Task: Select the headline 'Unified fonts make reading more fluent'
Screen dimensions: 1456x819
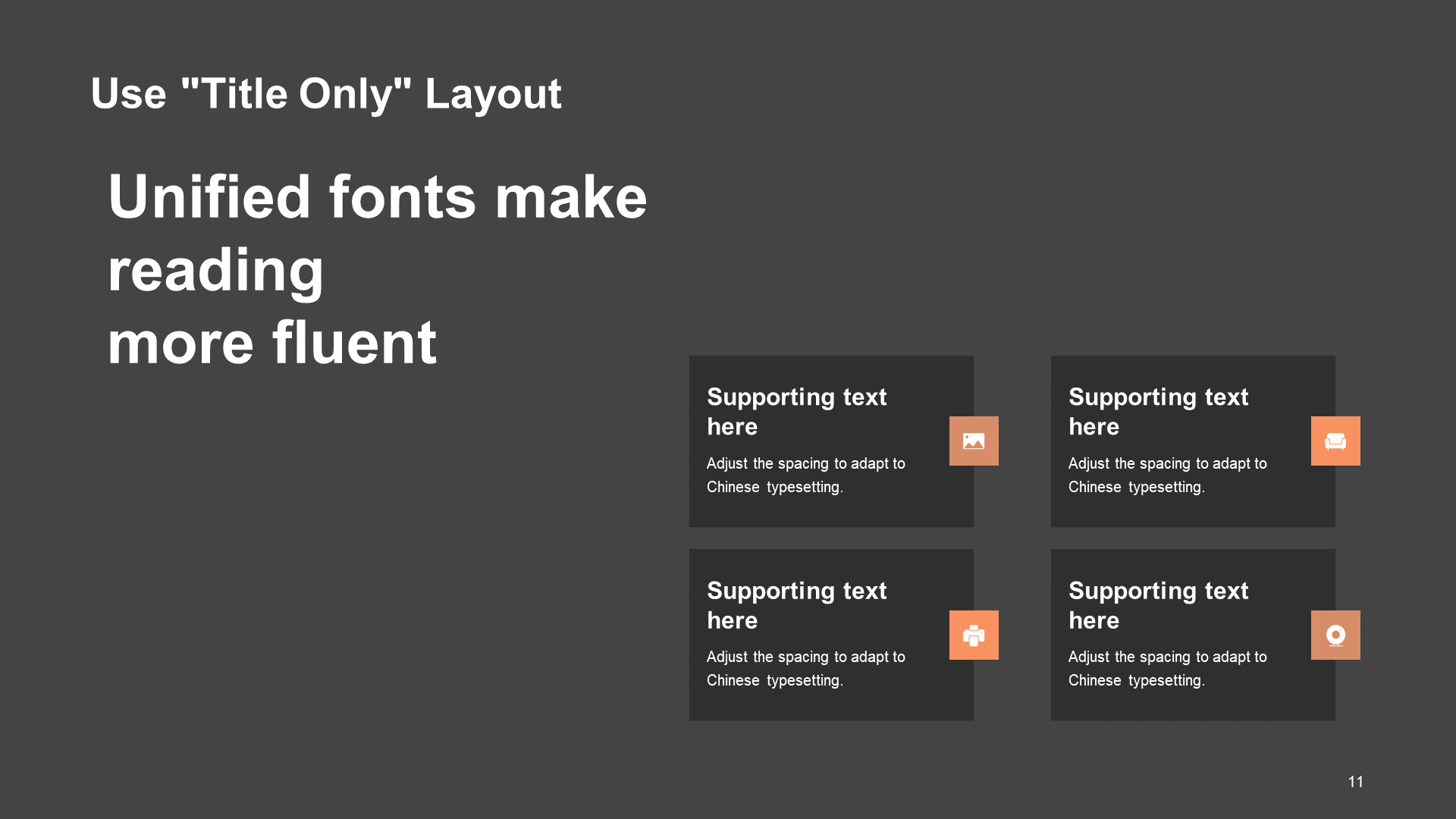Action: point(378,269)
